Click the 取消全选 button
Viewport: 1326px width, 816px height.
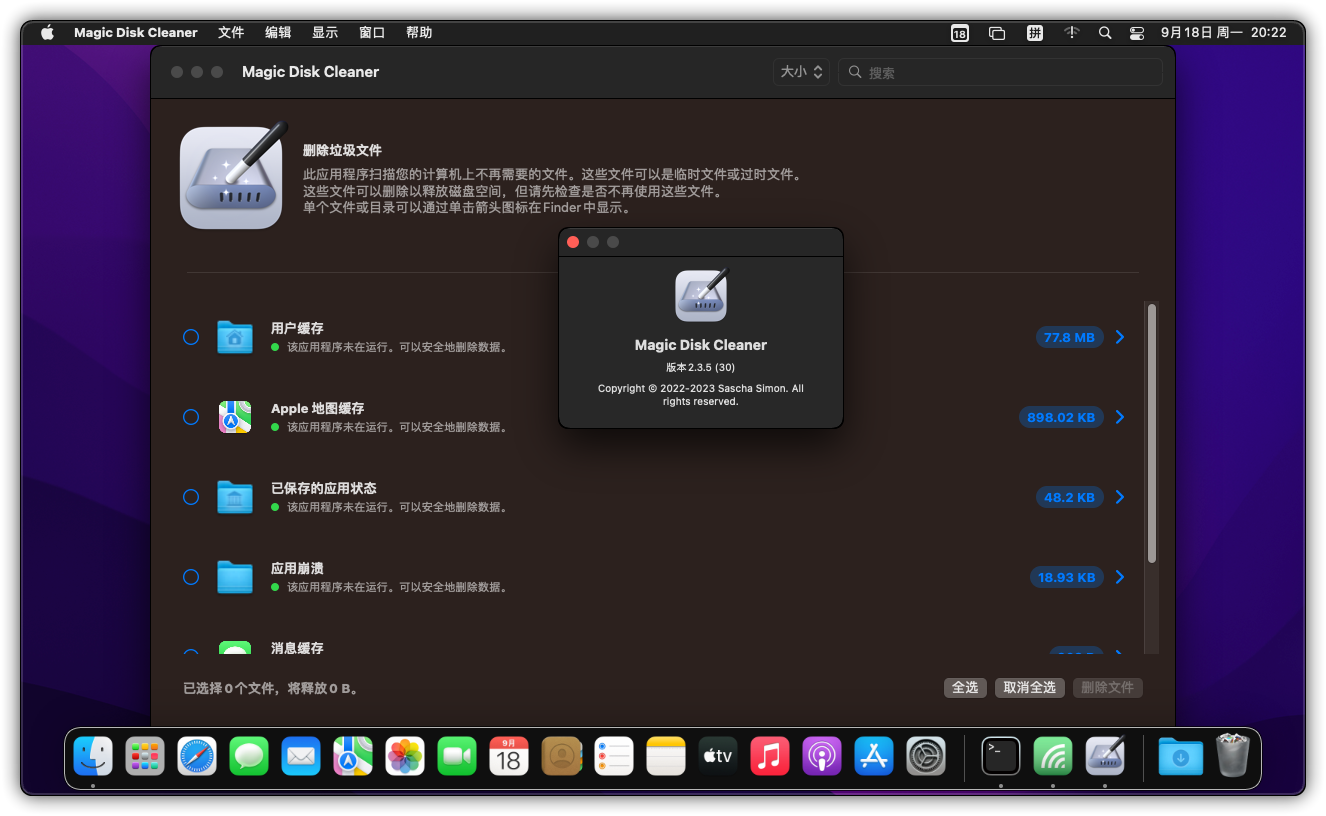(1030, 688)
